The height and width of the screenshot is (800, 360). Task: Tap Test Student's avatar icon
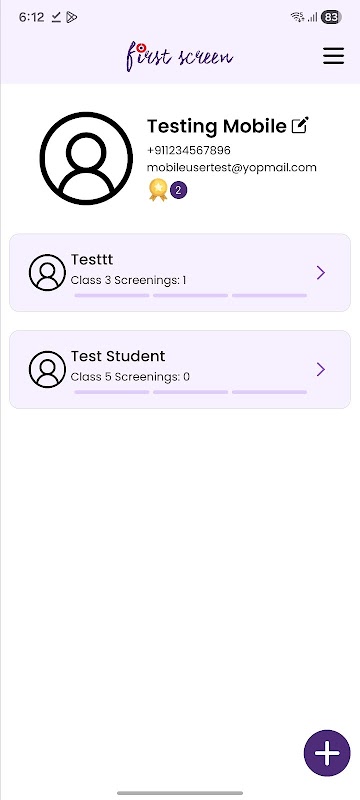coord(47,369)
